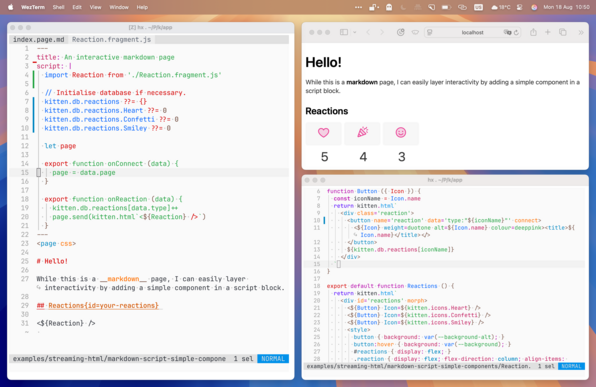
Task: Click the Heart reaction button
Action: pyautogui.click(x=323, y=133)
